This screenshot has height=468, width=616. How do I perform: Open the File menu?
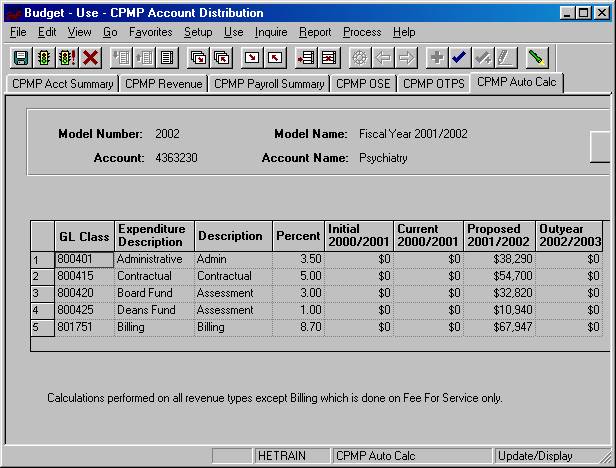coord(18,32)
